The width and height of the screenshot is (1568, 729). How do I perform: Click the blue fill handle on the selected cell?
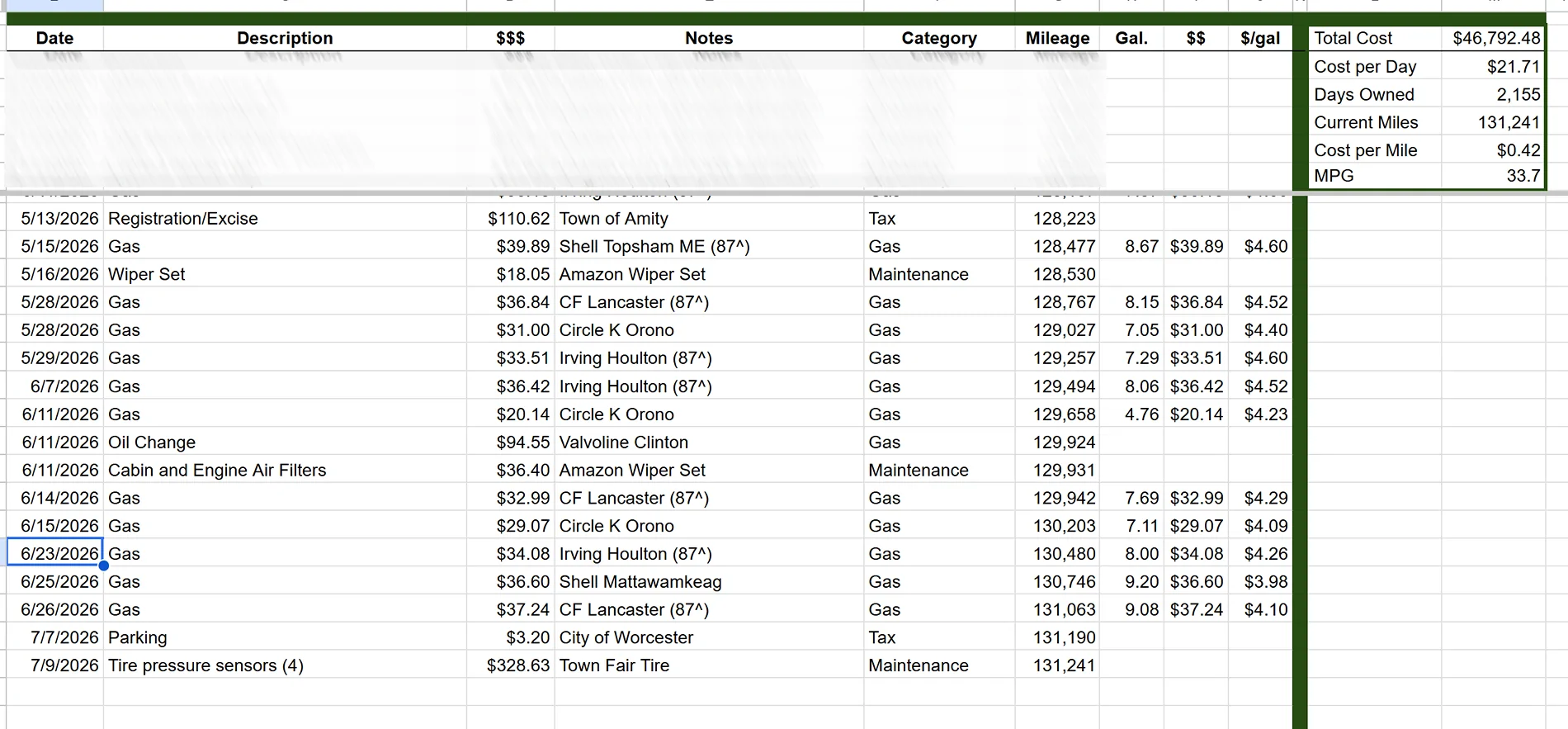[x=103, y=566]
